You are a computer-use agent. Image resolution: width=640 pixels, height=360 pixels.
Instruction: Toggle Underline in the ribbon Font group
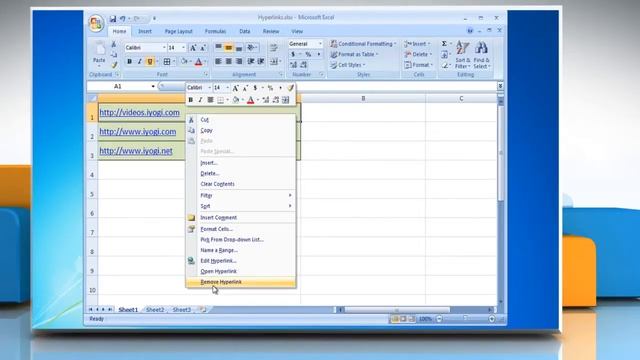[x=150, y=62]
